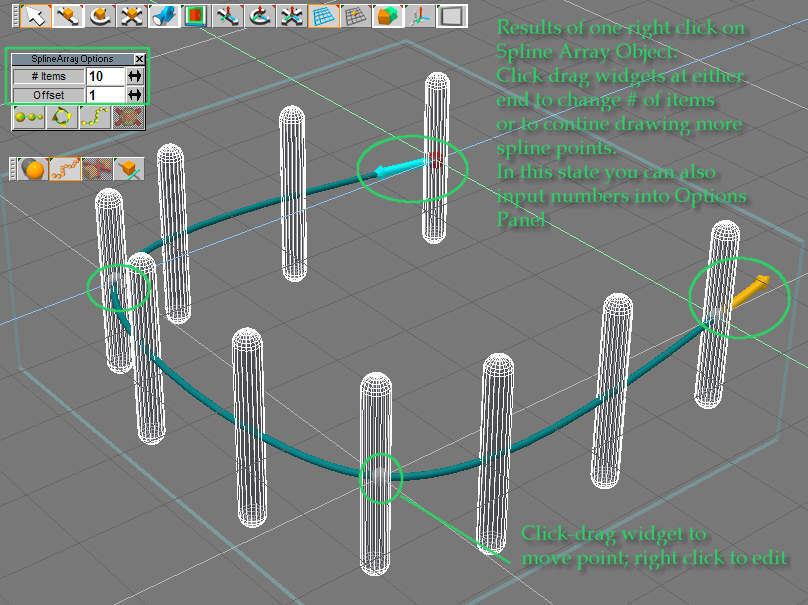Click the curved spline array icon in options panel
The width and height of the screenshot is (808, 605).
95,118
